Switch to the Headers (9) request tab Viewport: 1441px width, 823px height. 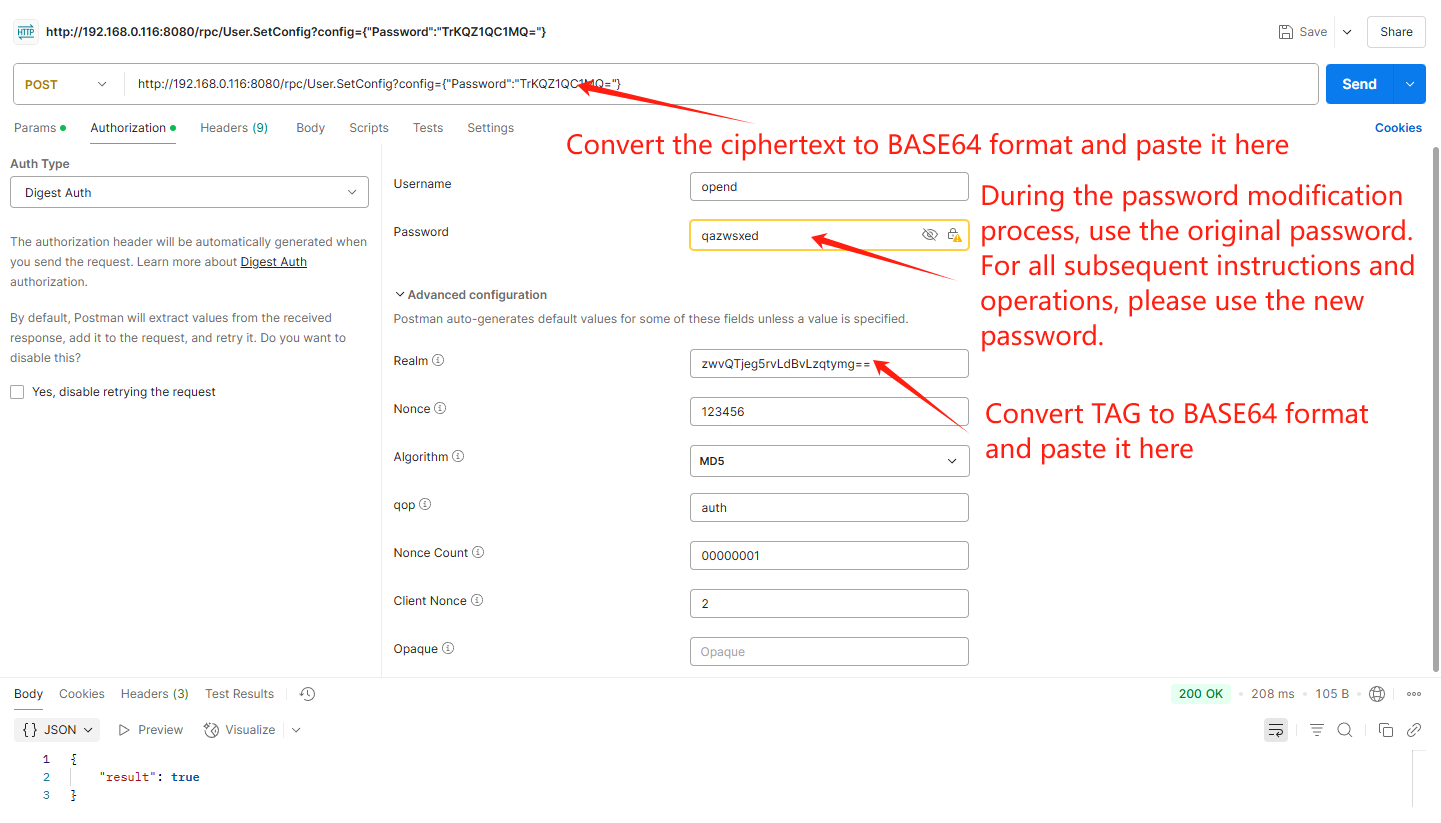click(233, 128)
